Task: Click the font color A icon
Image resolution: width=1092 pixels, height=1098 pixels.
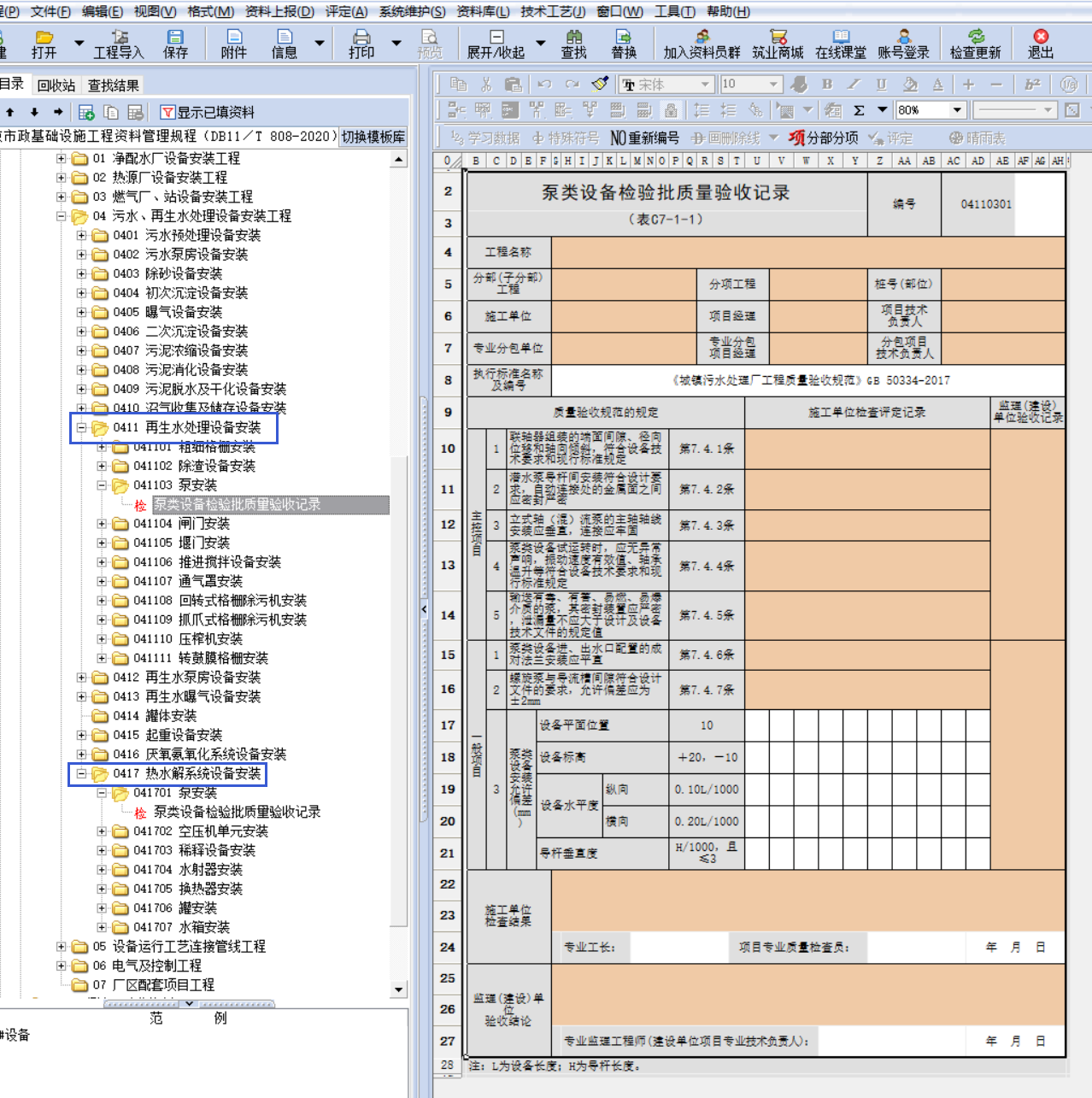Action: click(x=937, y=84)
